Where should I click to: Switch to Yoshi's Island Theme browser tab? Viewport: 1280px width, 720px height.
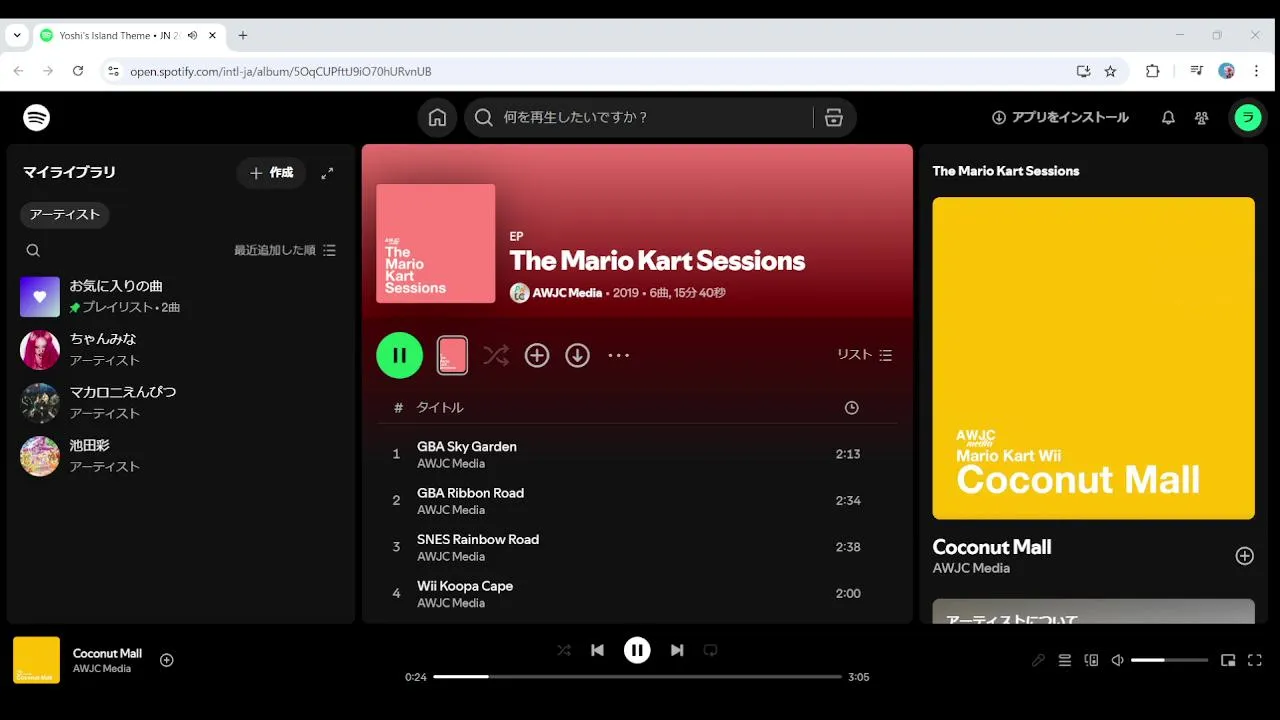tap(128, 35)
